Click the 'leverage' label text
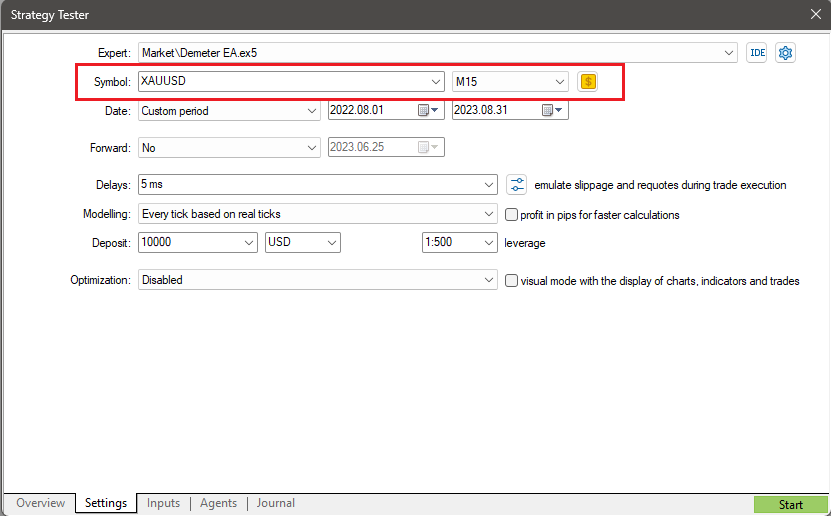Viewport: 831px width, 516px height. click(525, 243)
